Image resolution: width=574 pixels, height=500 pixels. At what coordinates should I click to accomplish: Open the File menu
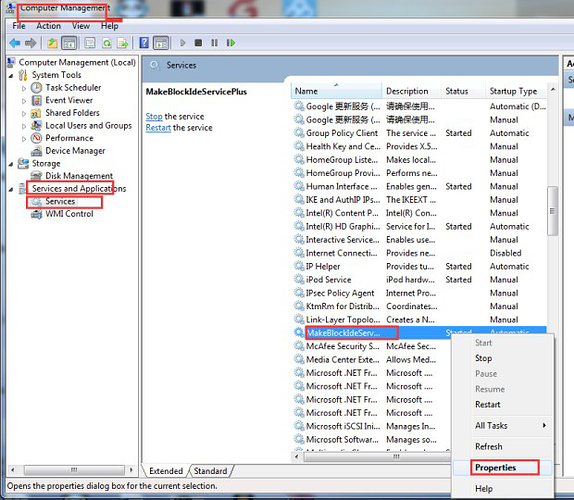(19, 26)
